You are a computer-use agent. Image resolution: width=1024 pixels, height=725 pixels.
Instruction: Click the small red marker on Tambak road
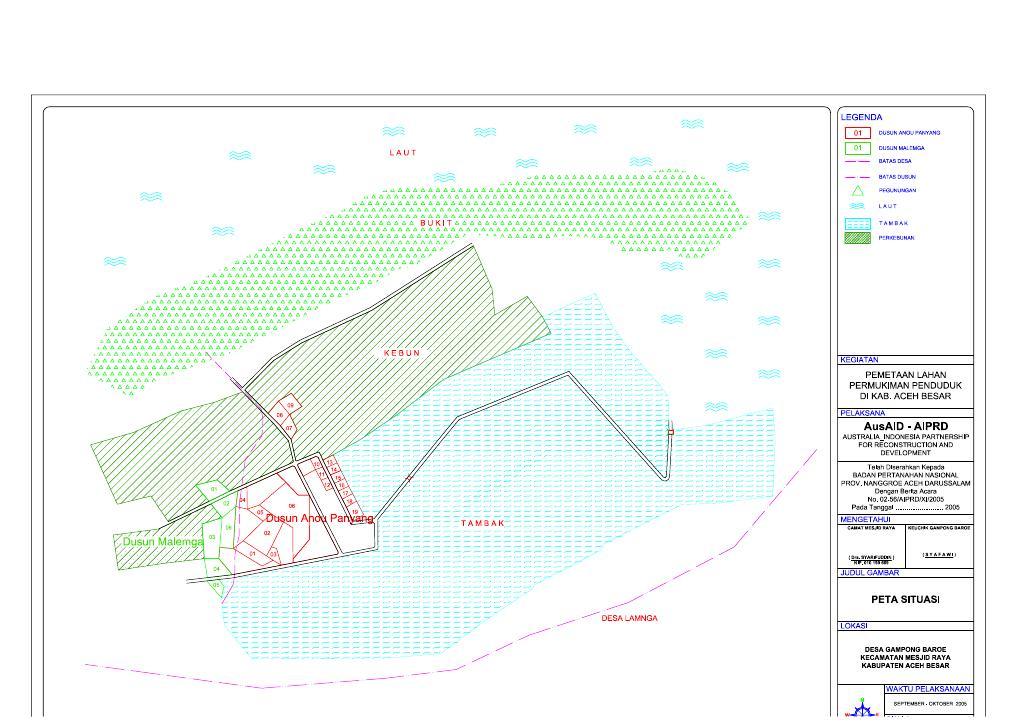(670, 432)
